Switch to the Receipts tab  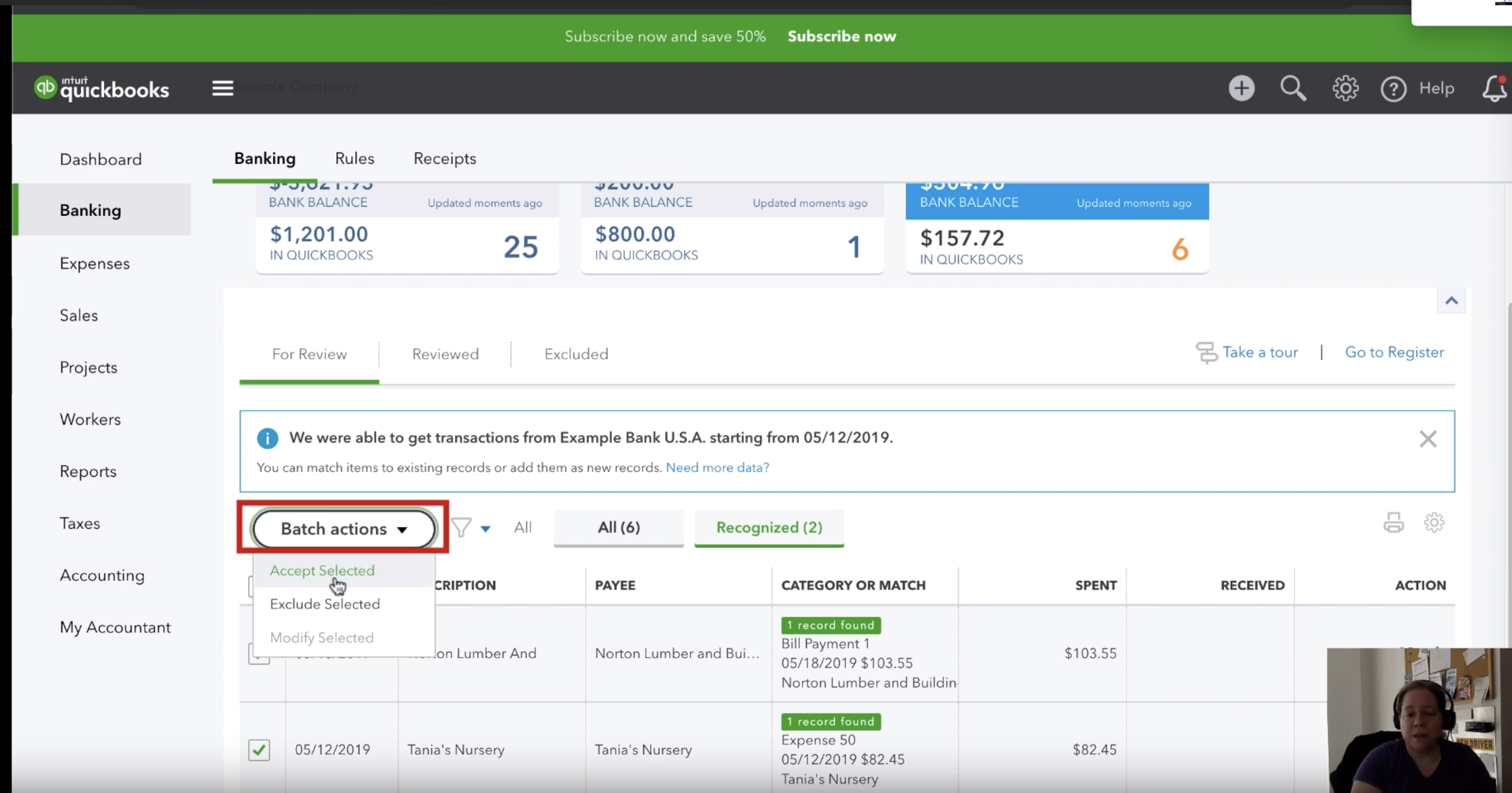[445, 158]
